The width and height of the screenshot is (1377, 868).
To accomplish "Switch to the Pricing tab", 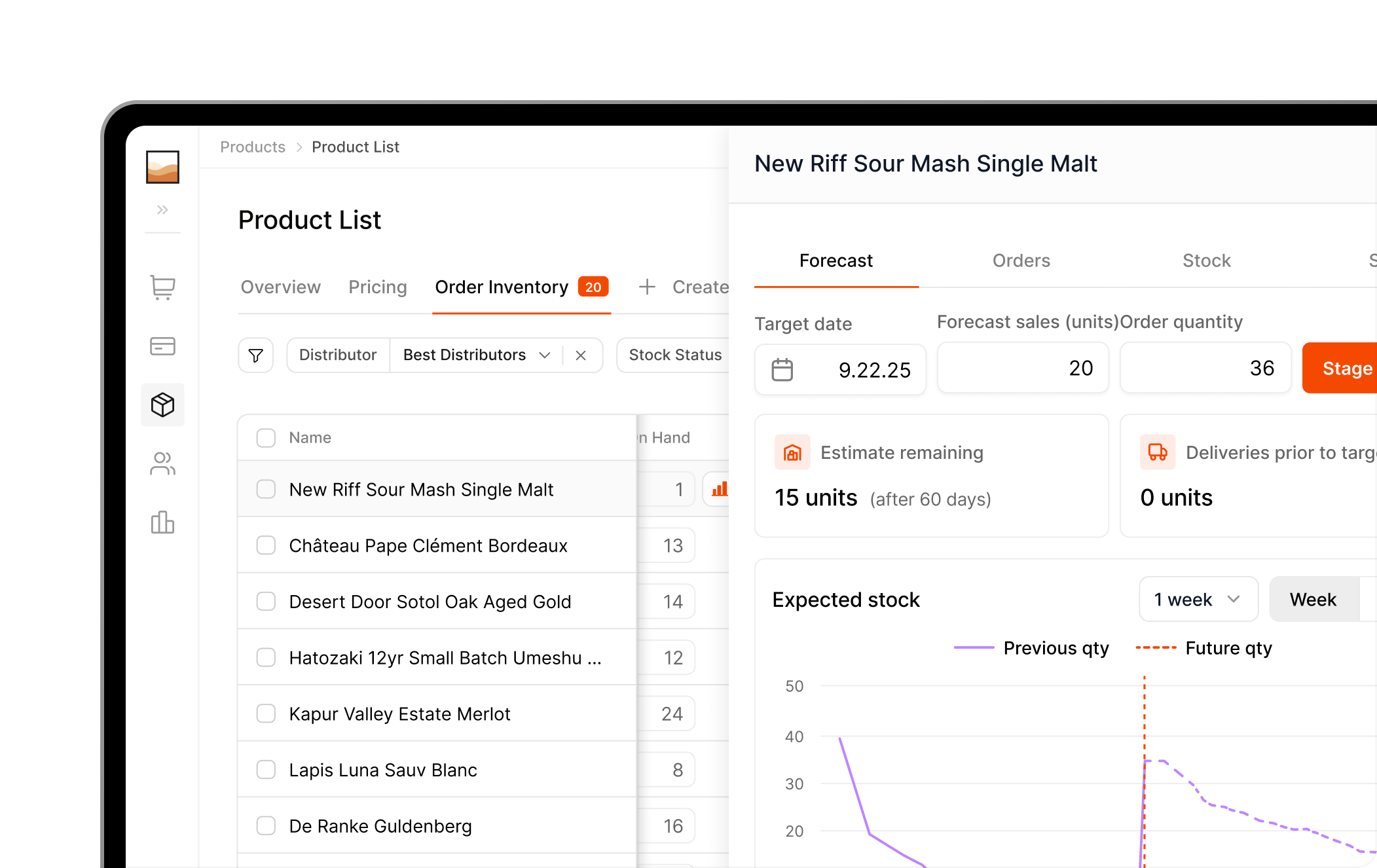I will click(377, 287).
